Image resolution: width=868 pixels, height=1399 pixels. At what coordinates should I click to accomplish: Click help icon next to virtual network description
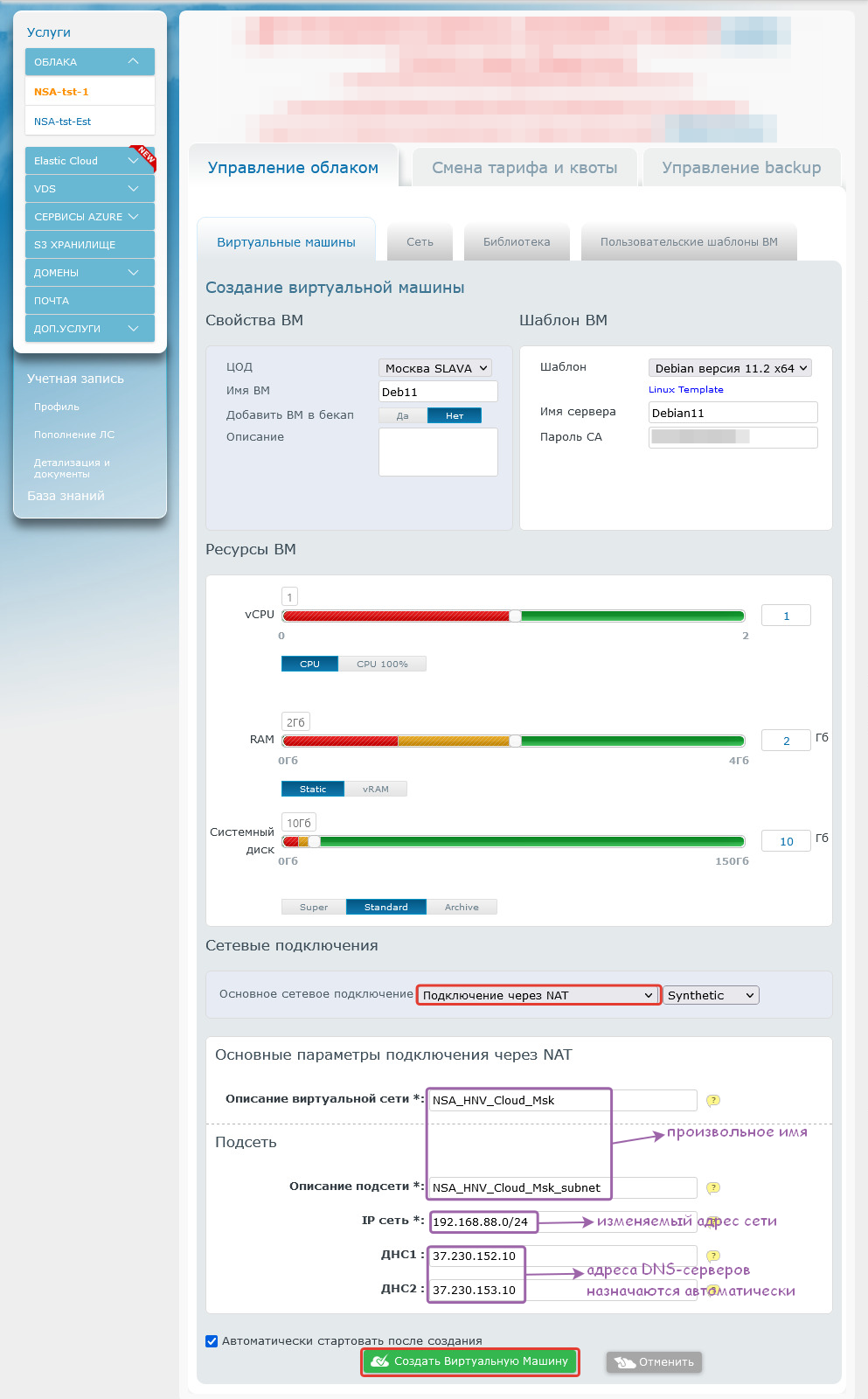pyautogui.click(x=713, y=1100)
